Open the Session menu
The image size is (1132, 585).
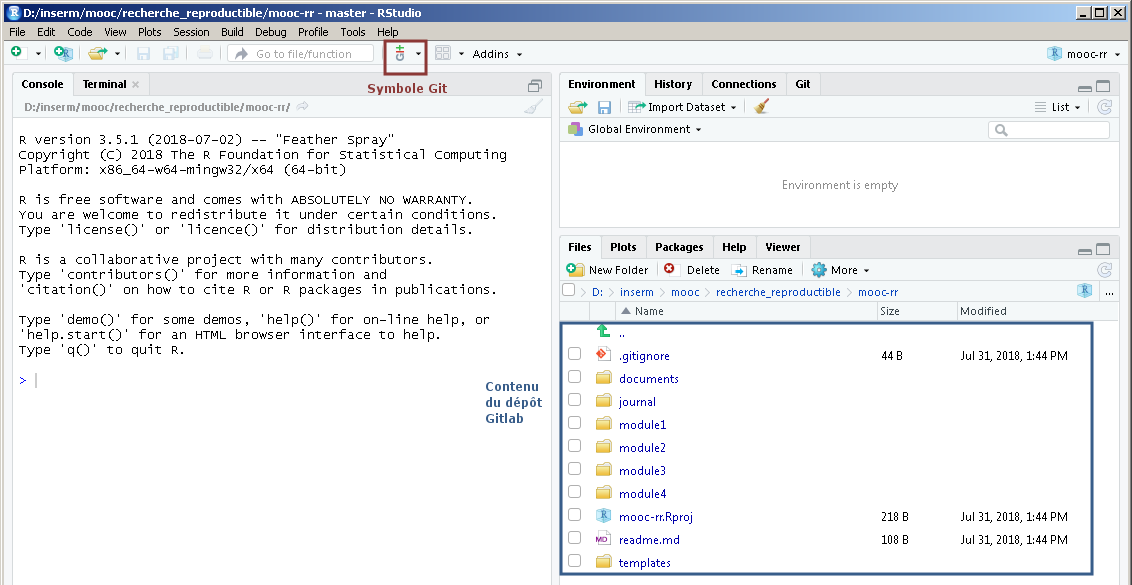click(x=191, y=32)
